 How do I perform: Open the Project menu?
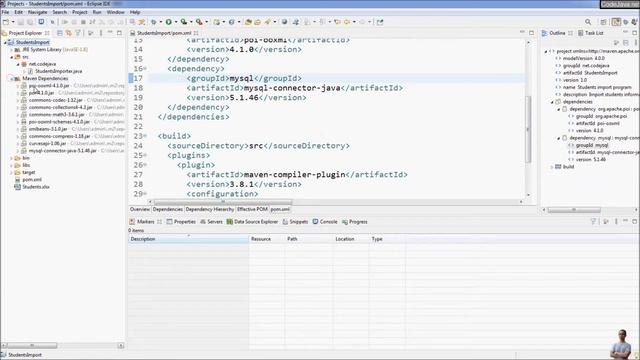pos(80,12)
